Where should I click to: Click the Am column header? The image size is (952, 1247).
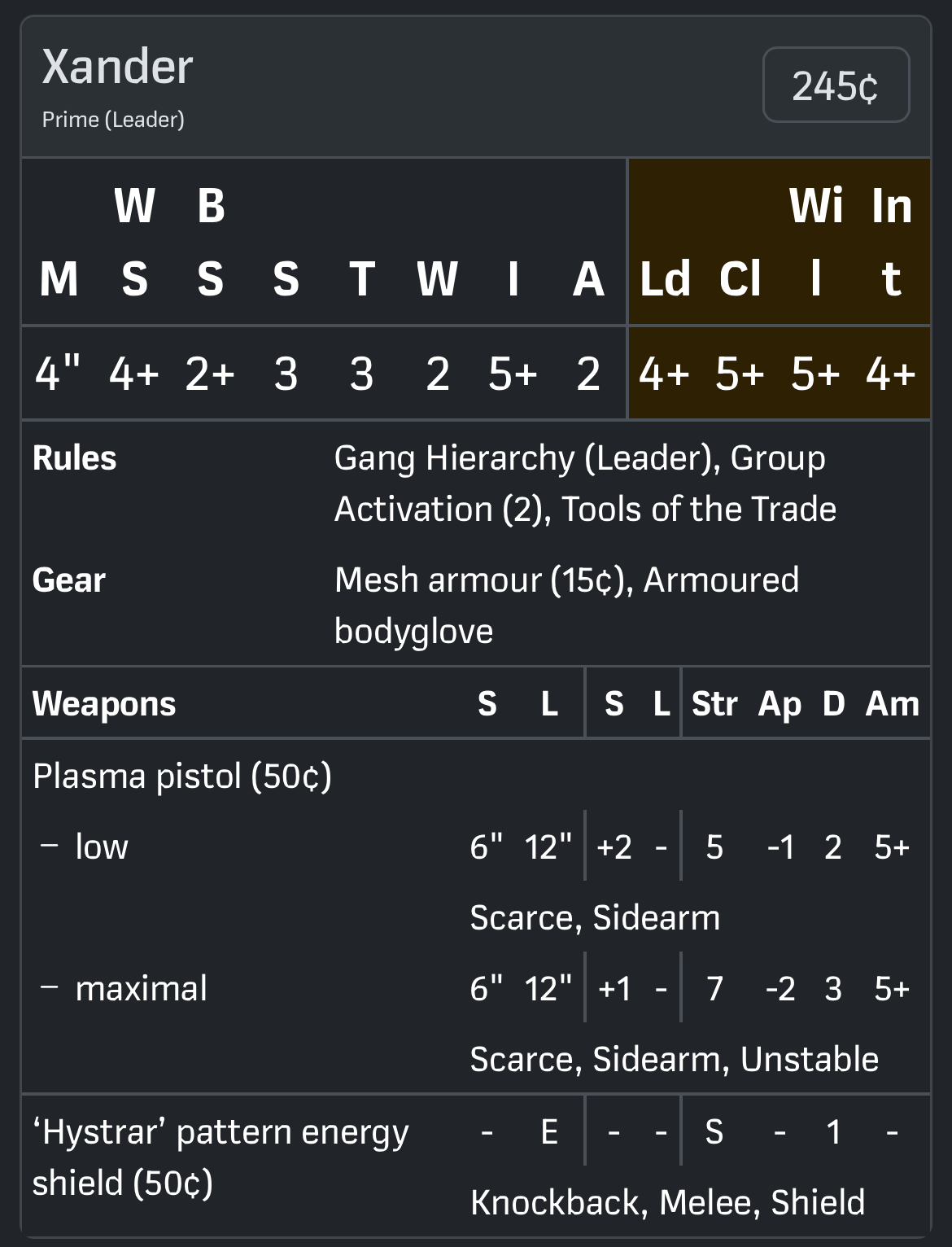coord(892,703)
